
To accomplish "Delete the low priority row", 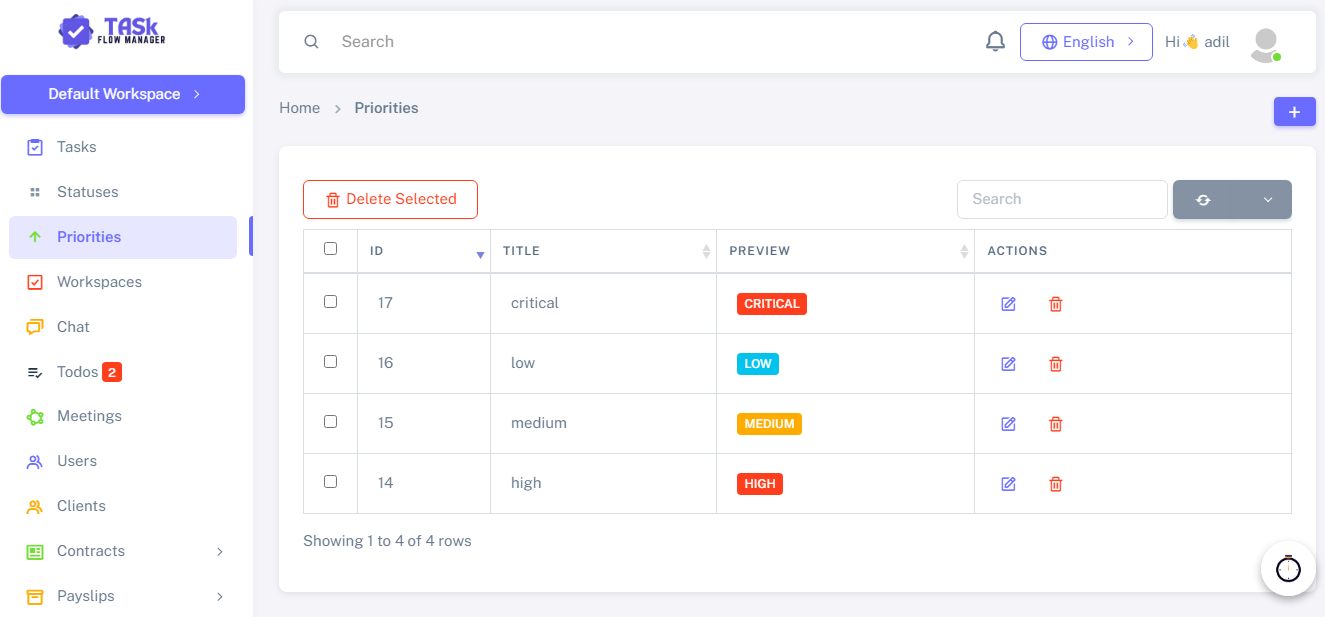I will click(x=1055, y=364).
